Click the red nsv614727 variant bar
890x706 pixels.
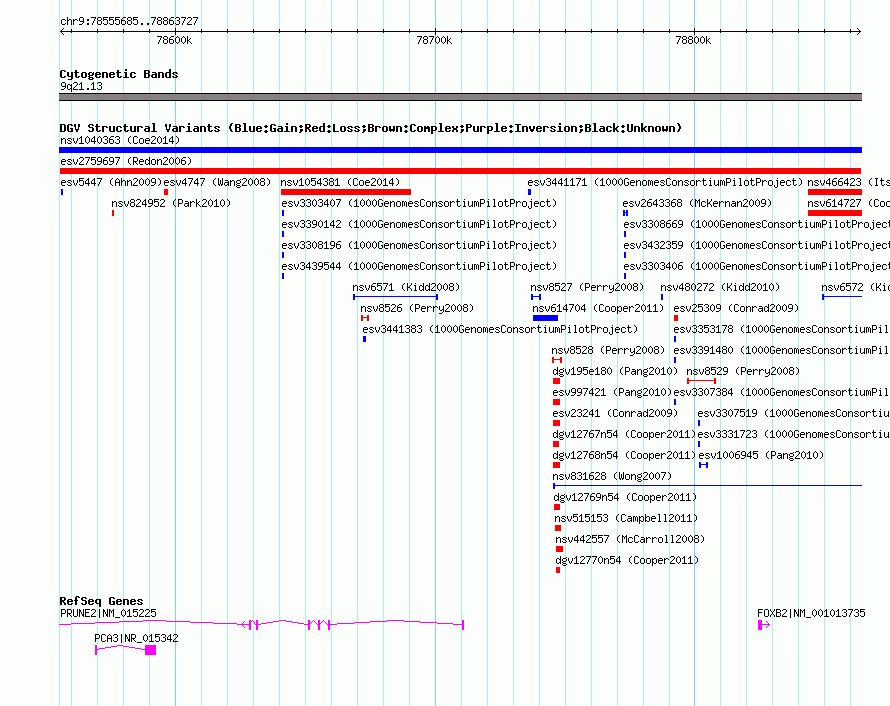pos(834,213)
